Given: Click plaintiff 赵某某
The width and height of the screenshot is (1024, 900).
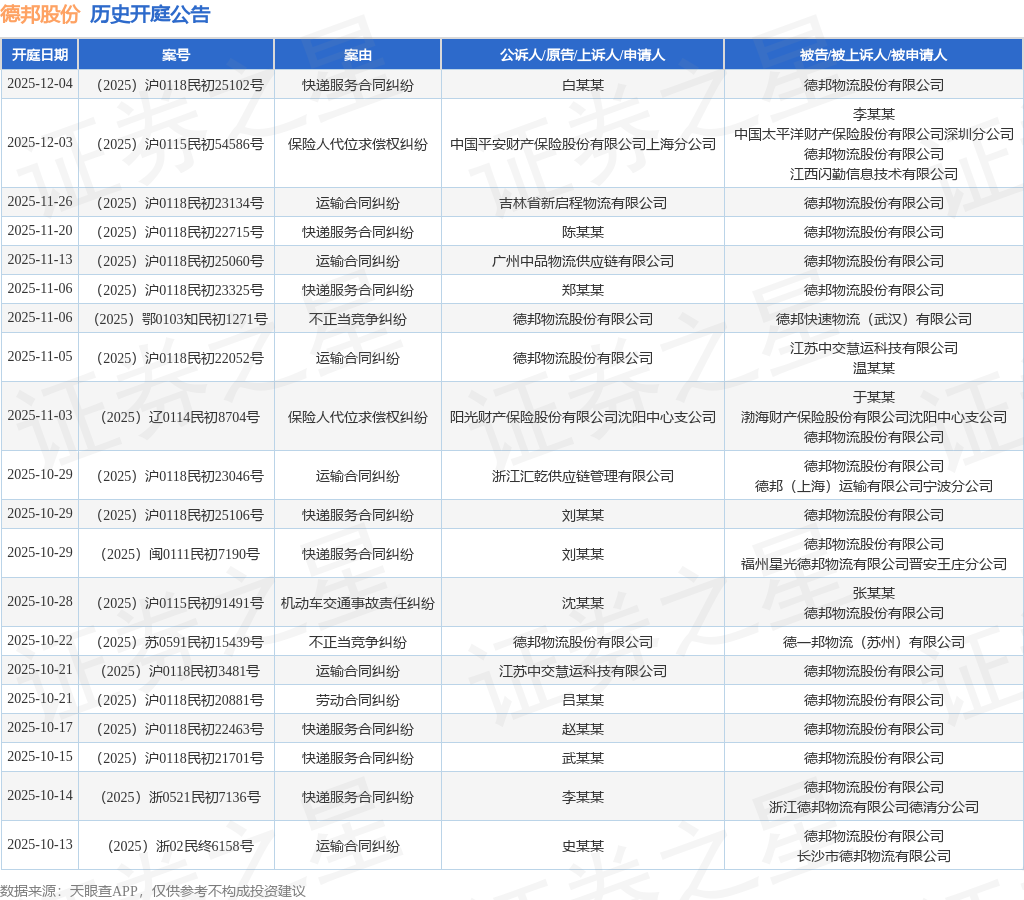Looking at the screenshot, I should click(583, 729).
